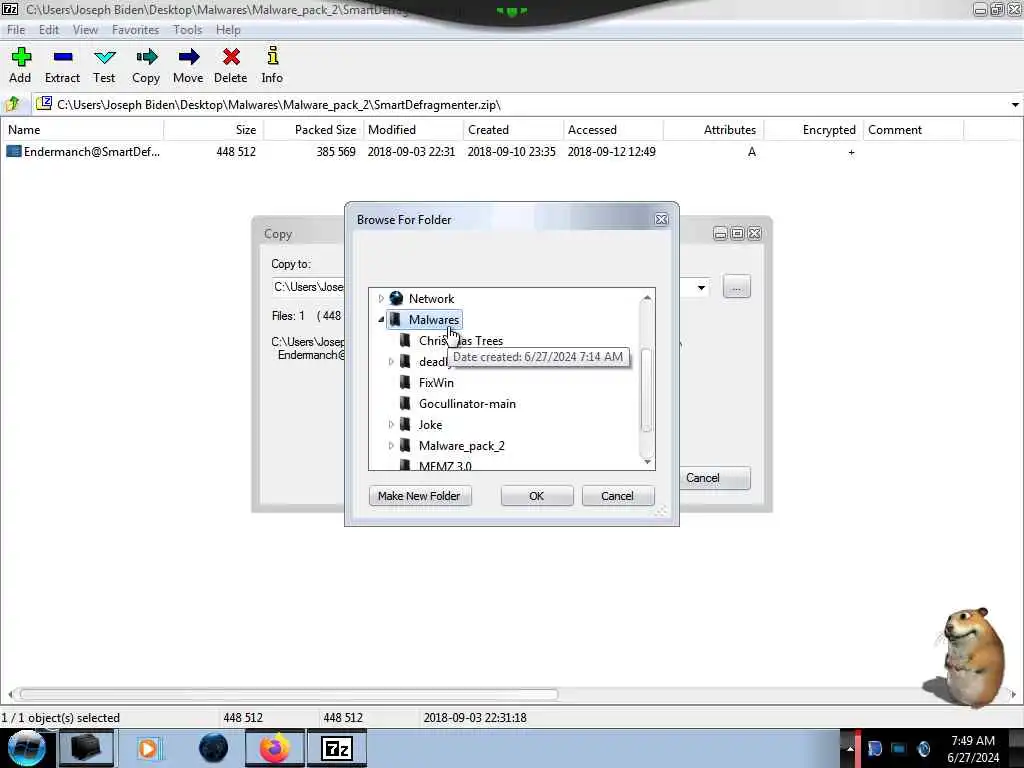The width and height of the screenshot is (1024, 768).
Task: Click the black folder taskbar icon
Action: (86, 748)
